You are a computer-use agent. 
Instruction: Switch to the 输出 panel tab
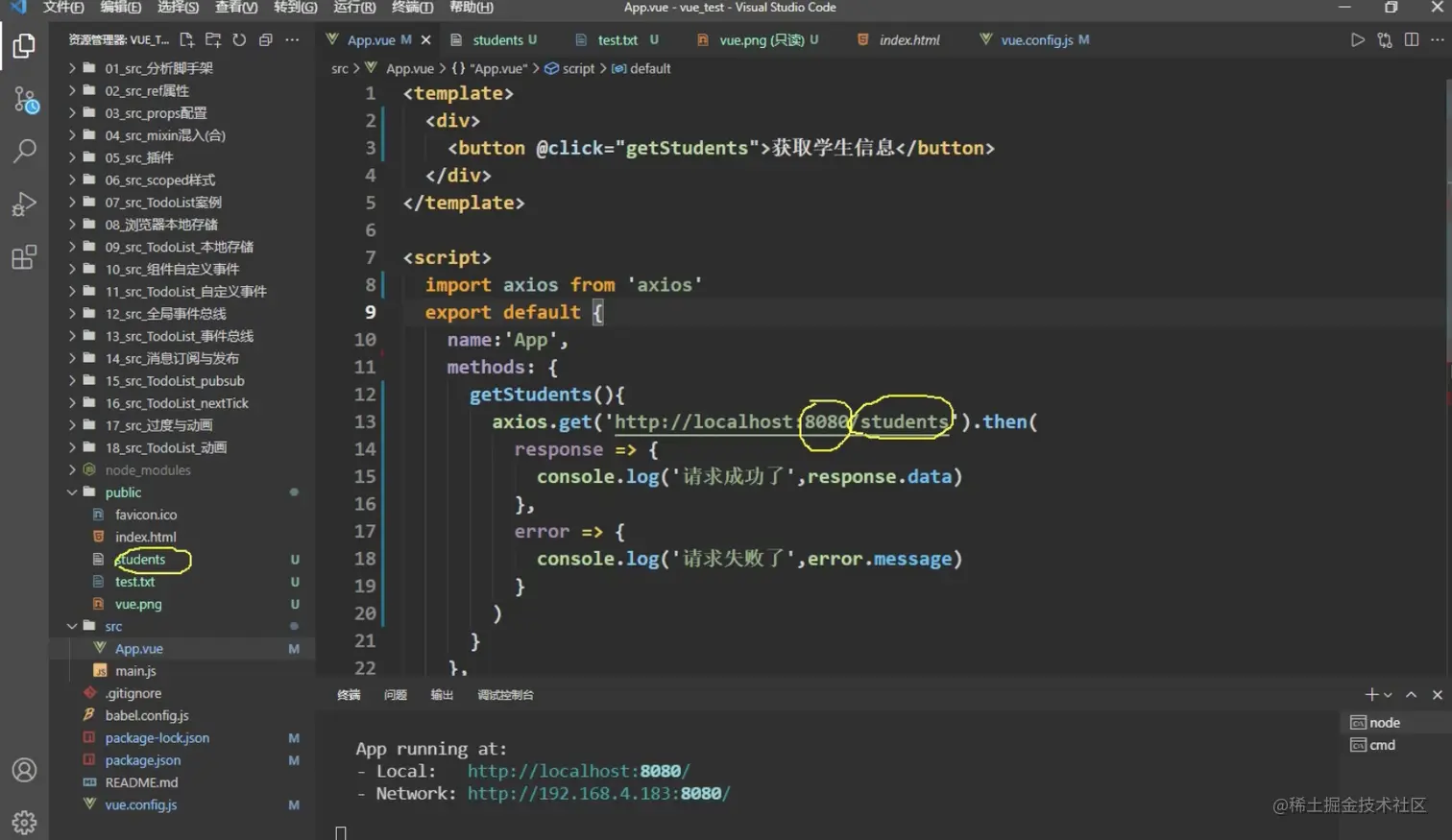[x=442, y=694]
